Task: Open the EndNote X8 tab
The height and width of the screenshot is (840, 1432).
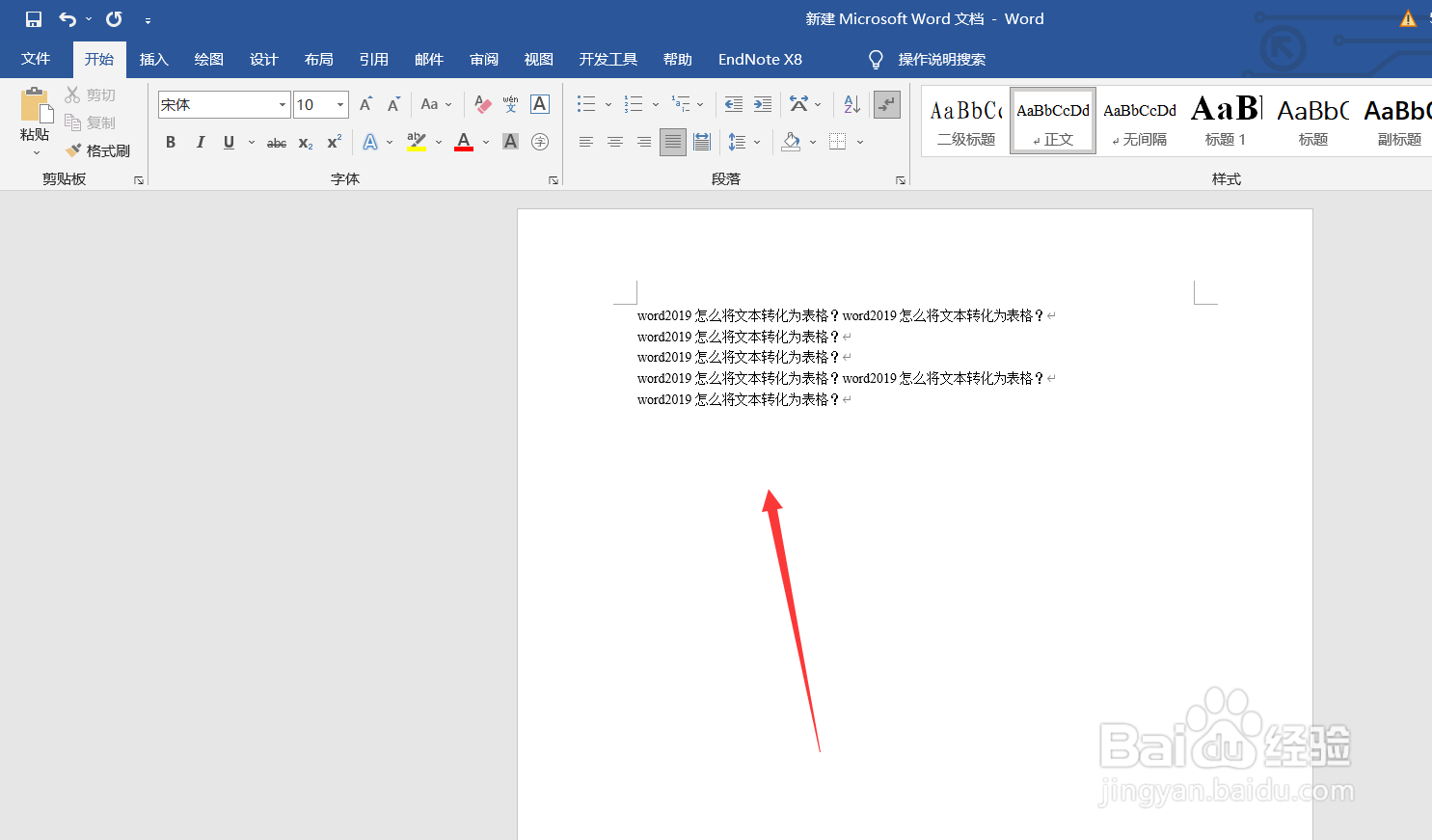Action: [x=760, y=59]
